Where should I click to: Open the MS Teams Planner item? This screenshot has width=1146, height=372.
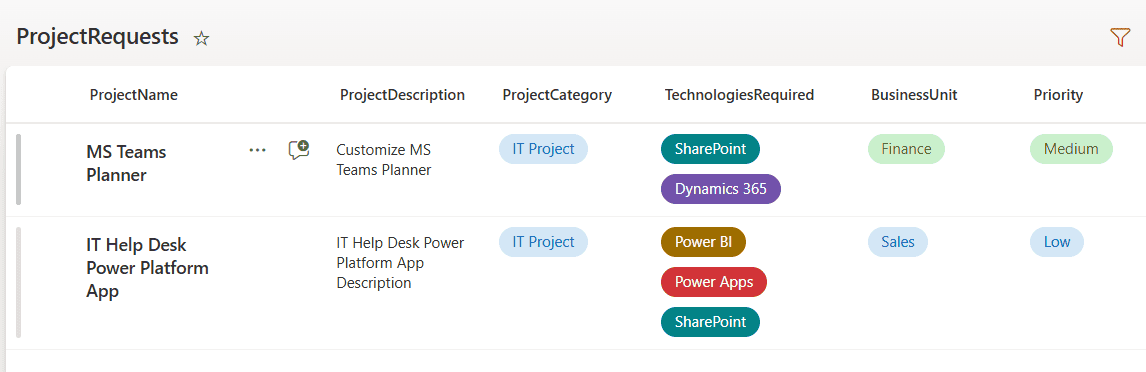click(126, 163)
